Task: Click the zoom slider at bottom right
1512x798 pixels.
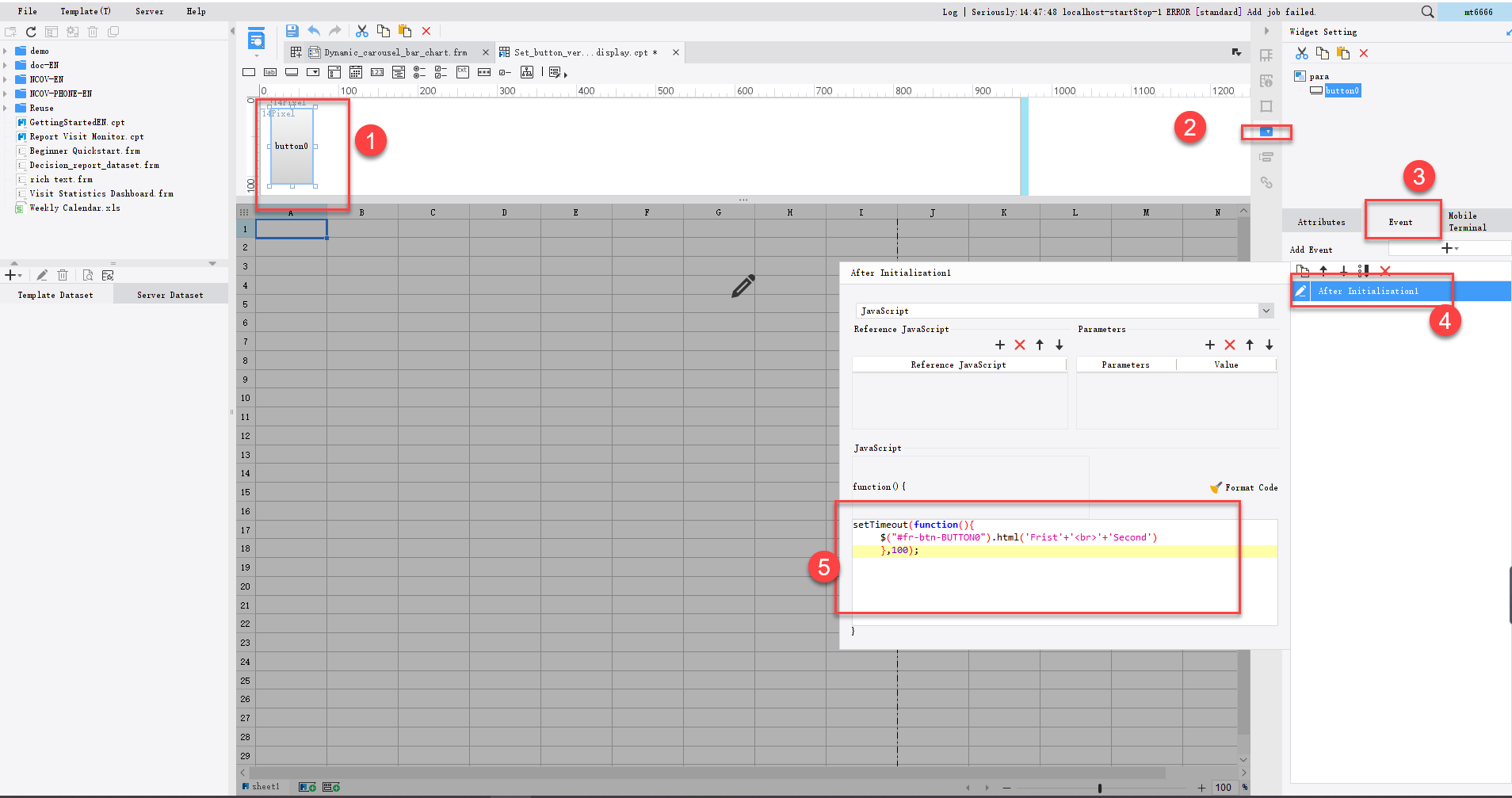Action: (x=1099, y=787)
